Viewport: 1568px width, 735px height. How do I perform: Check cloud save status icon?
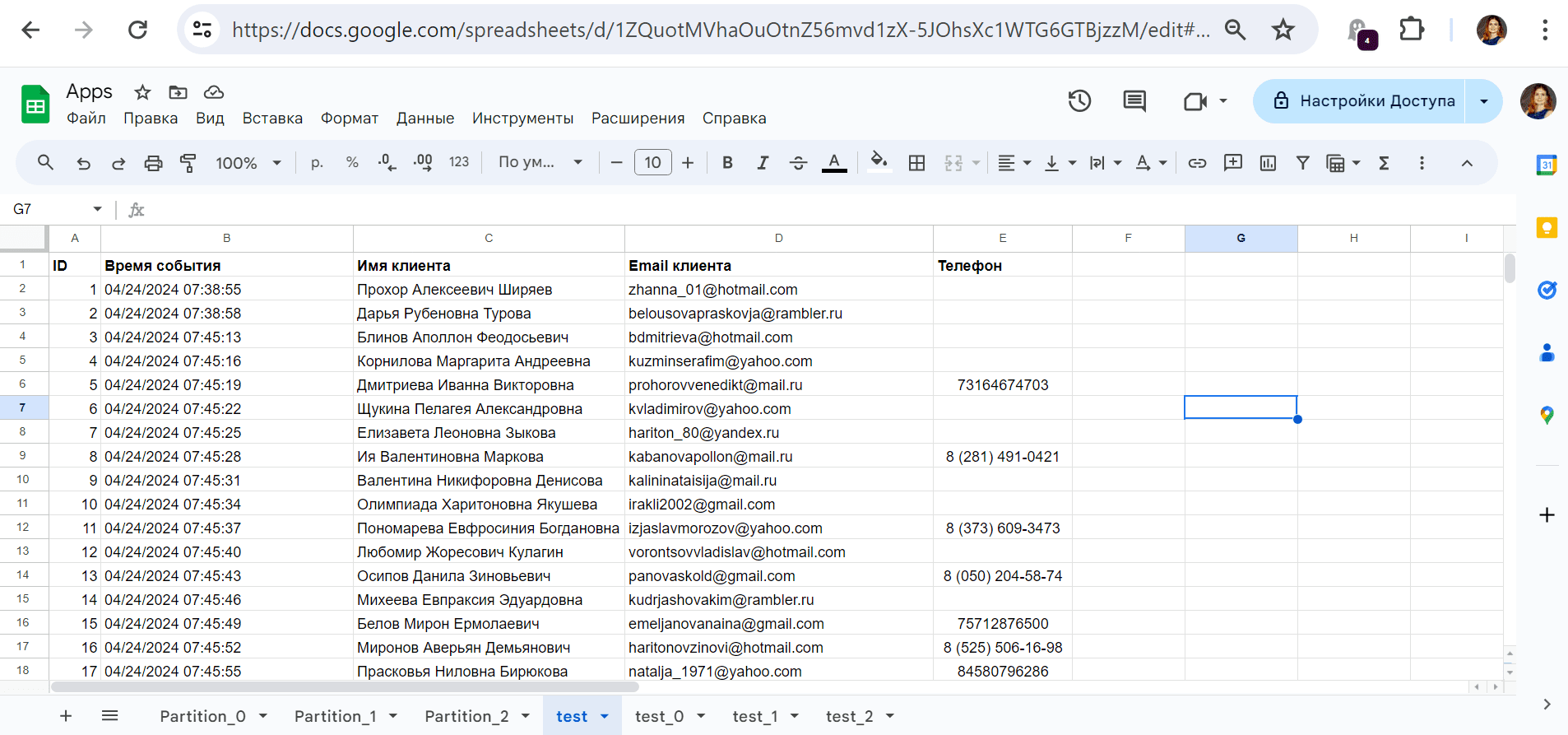pos(214,92)
